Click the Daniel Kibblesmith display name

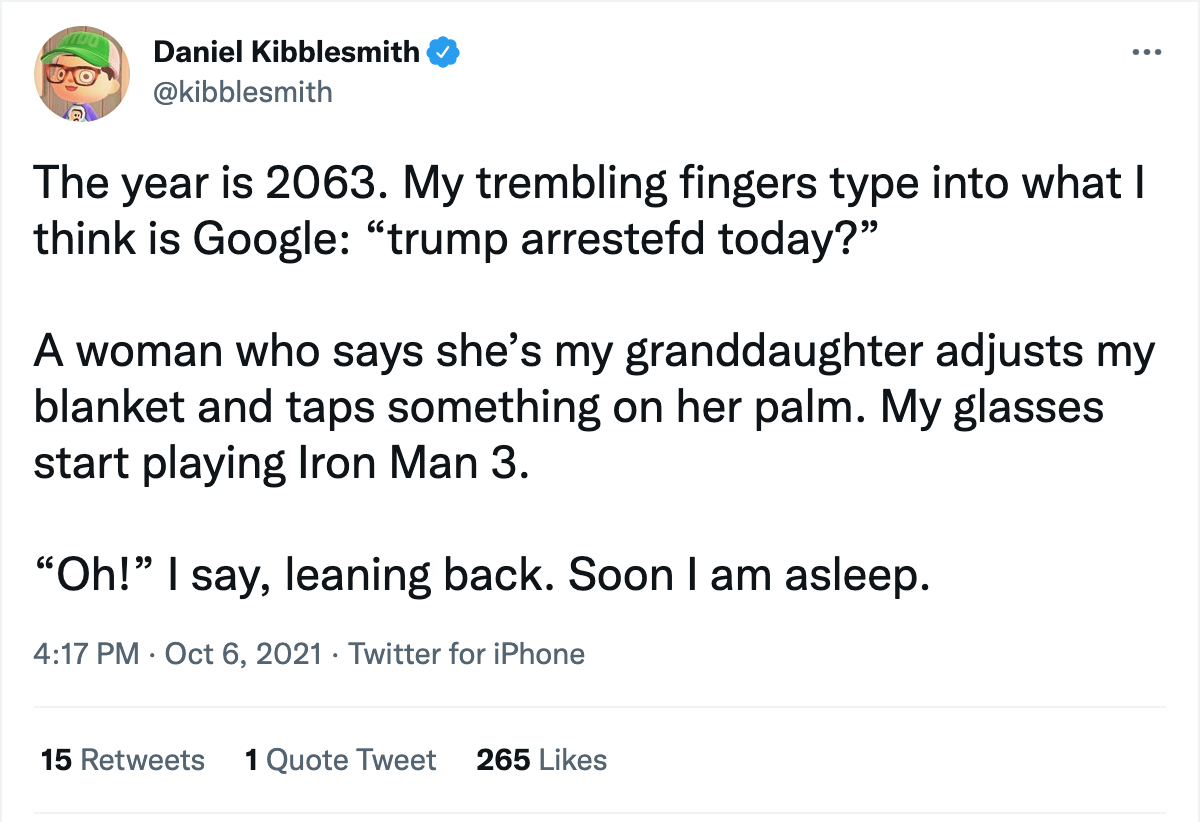pos(287,52)
